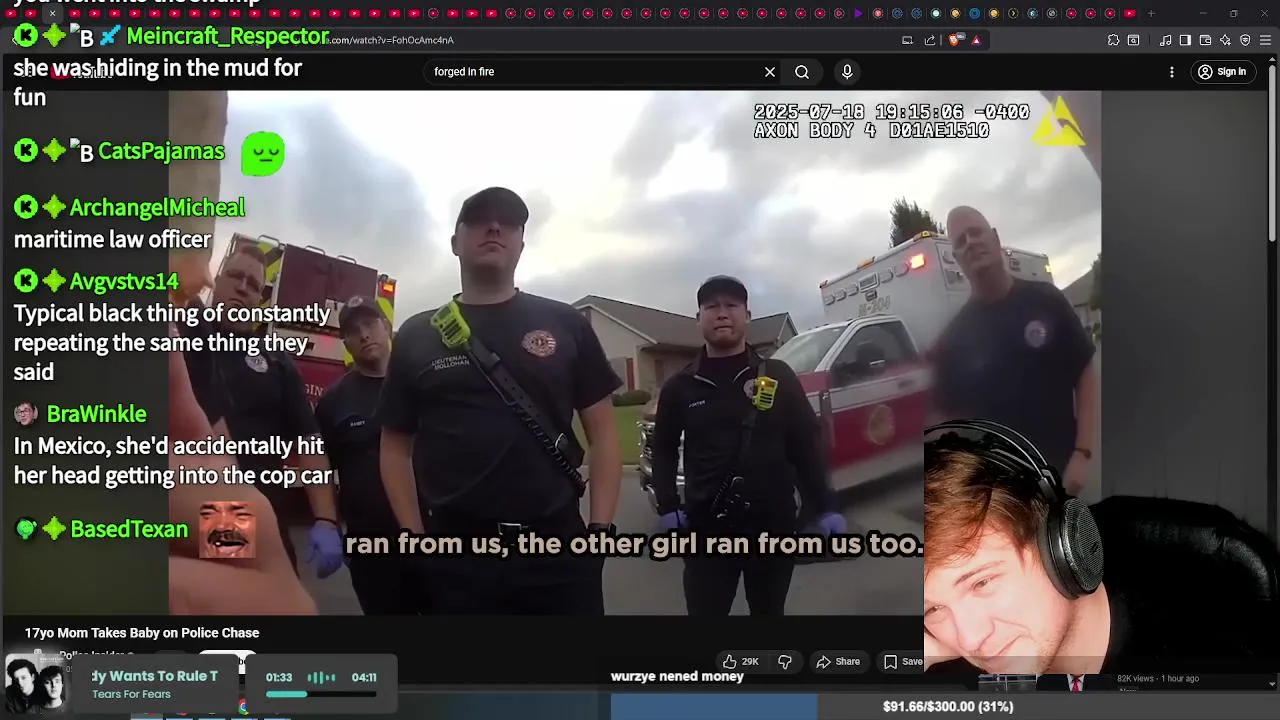Click the YouTube search magnifier button
The image size is (1280, 720).
click(x=802, y=72)
